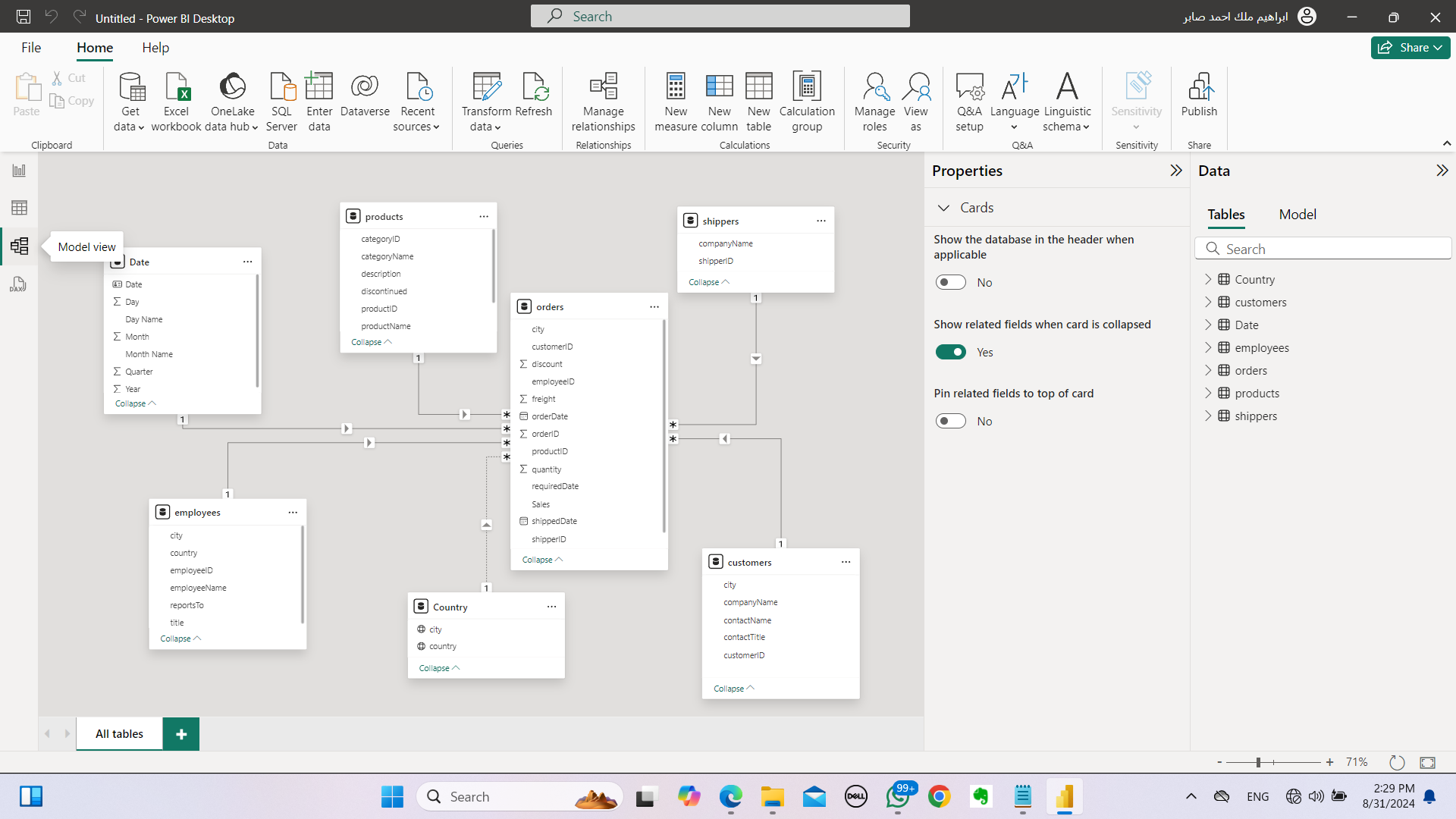Expand the employees table in Data pane
The image size is (1456, 819).
[x=1208, y=348]
